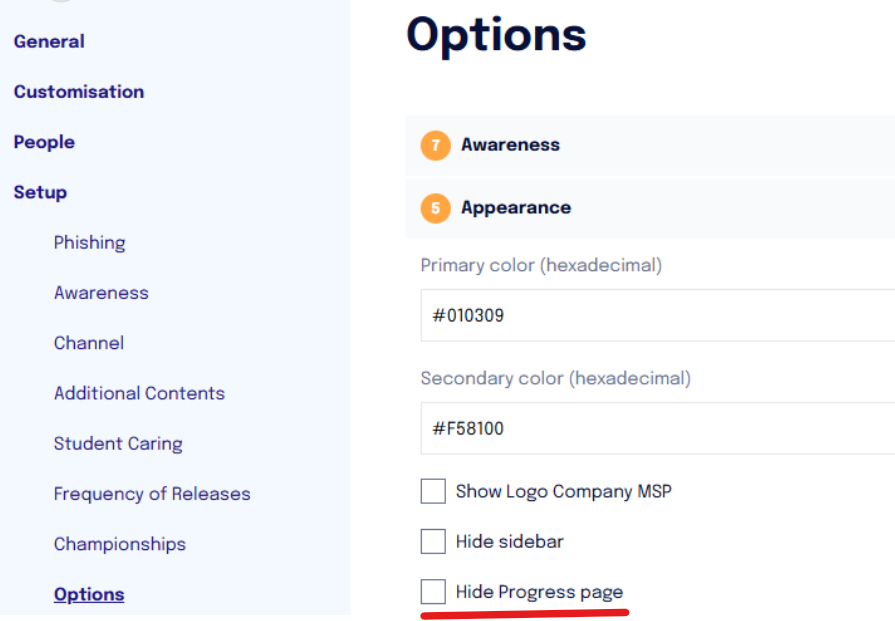Open the Awareness setup page in sidebar
Viewport: 895px width, 621px height.
pyautogui.click(x=101, y=293)
